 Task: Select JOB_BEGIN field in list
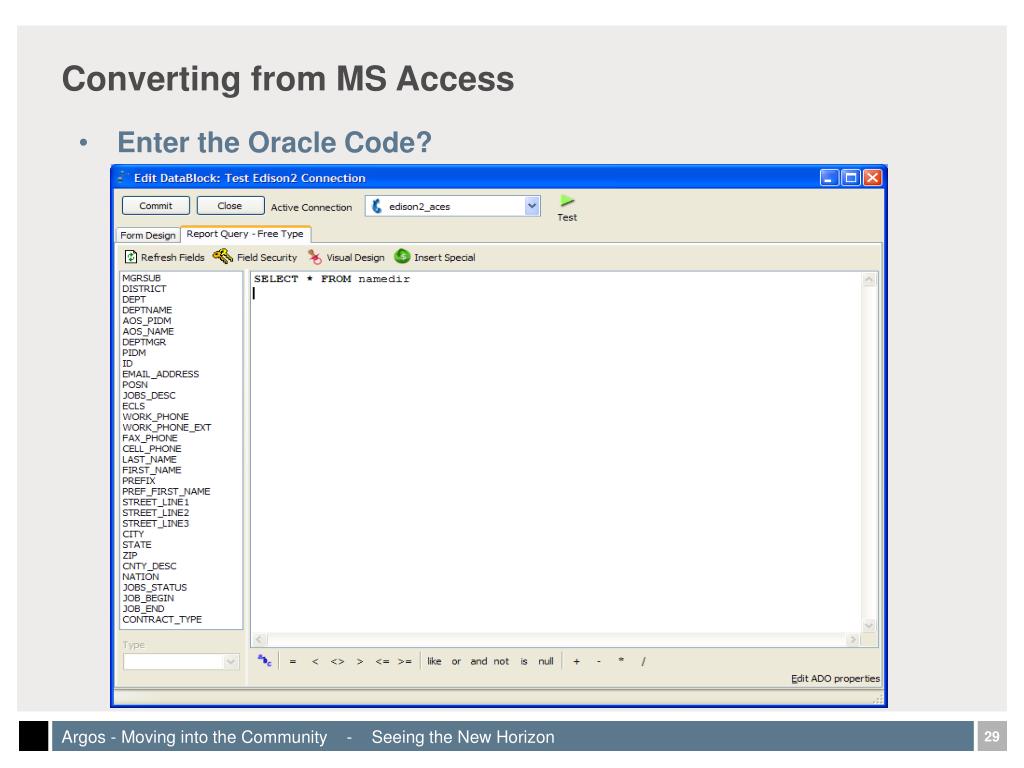click(x=148, y=598)
